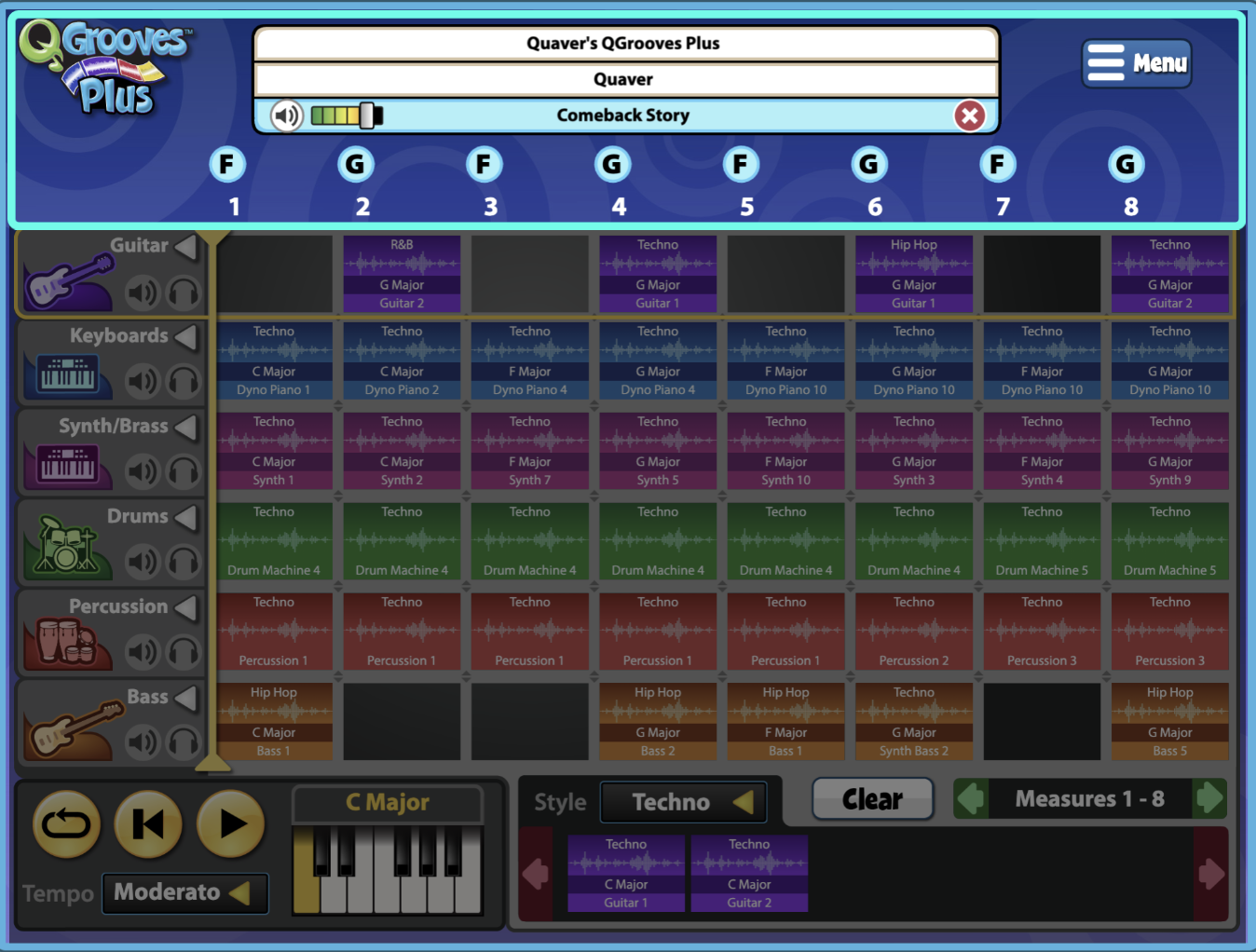Toggle the Bass track speaker

click(143, 742)
